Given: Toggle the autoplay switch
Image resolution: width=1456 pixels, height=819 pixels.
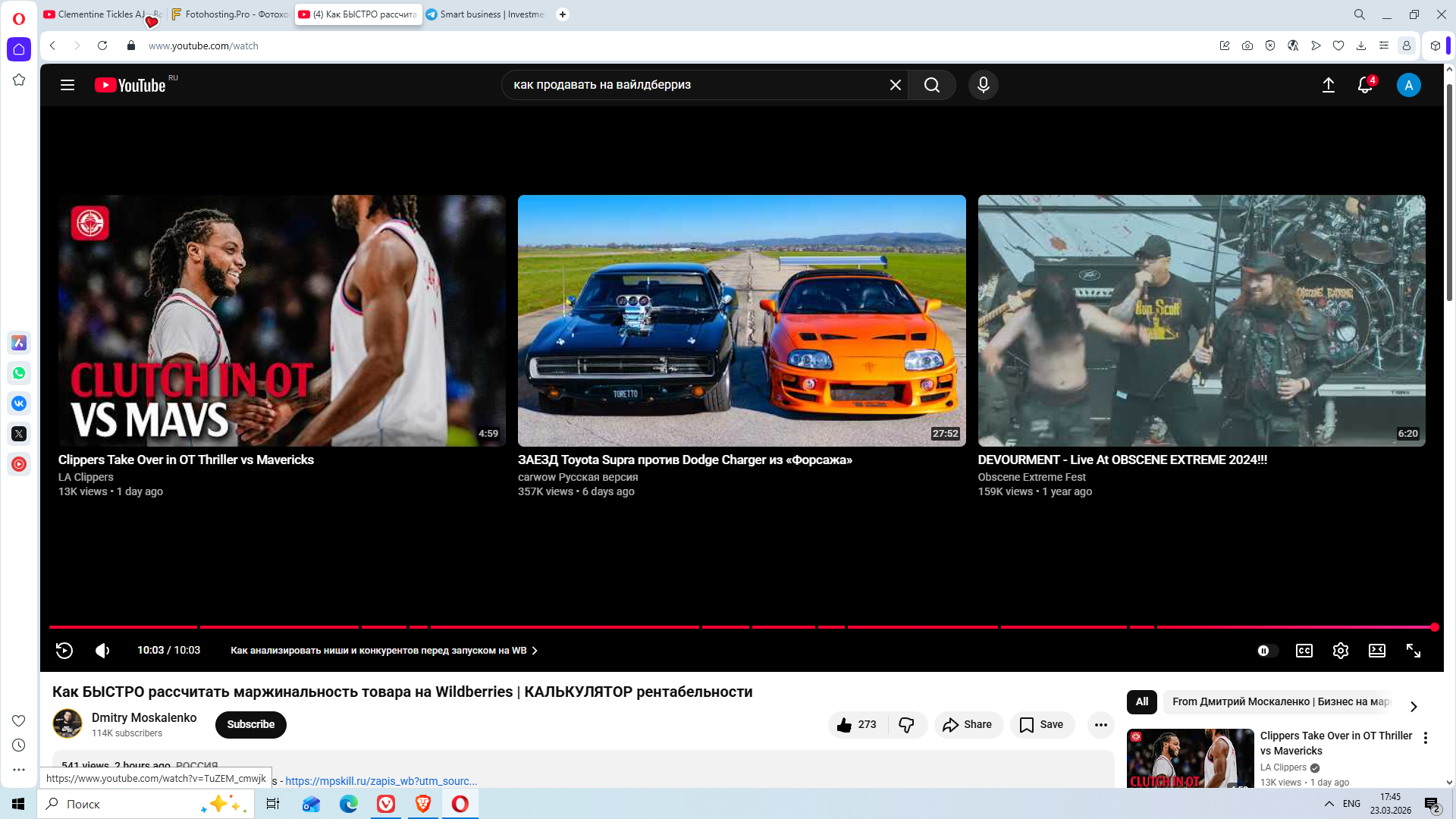Looking at the screenshot, I should pyautogui.click(x=1266, y=651).
